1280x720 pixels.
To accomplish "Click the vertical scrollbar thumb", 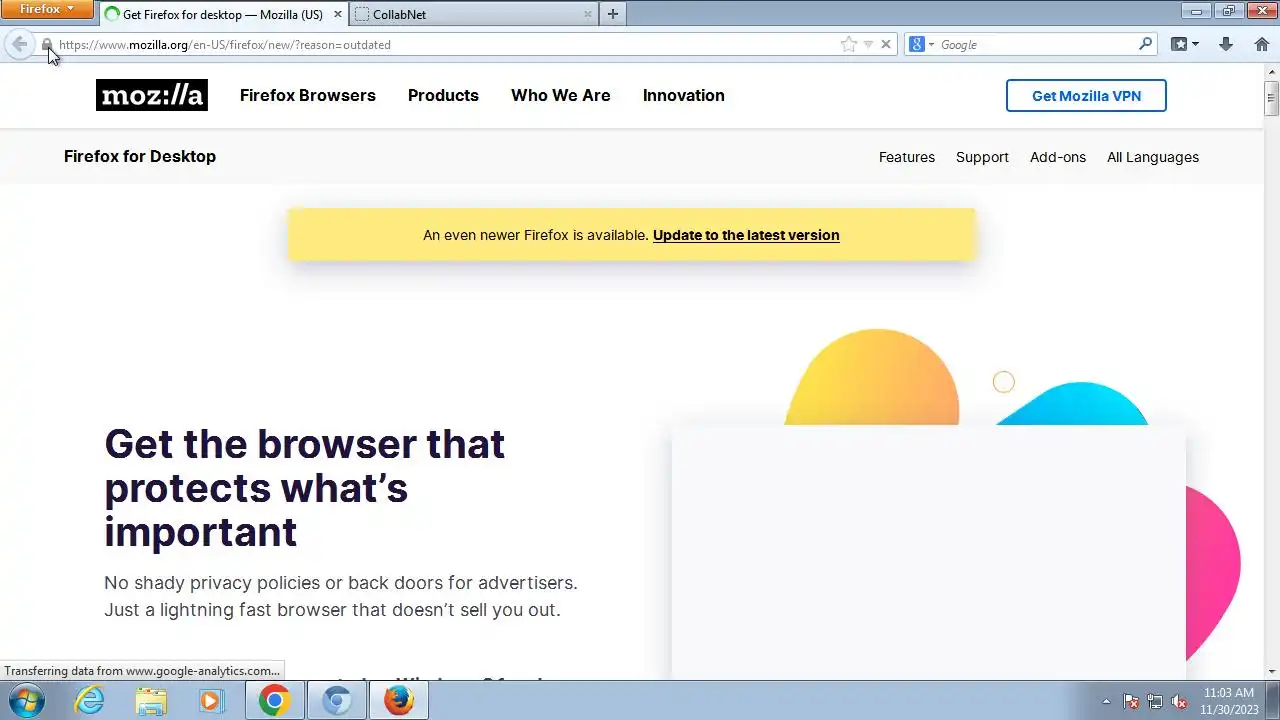I will coord(1272,97).
